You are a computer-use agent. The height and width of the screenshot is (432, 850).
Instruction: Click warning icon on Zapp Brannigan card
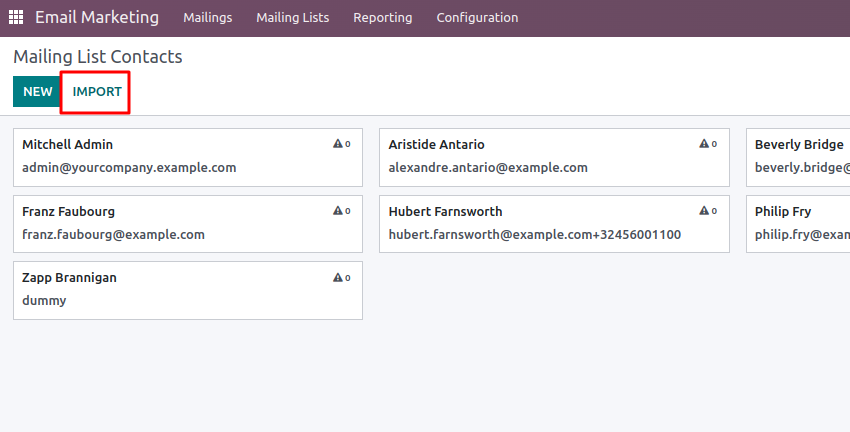pyautogui.click(x=338, y=277)
